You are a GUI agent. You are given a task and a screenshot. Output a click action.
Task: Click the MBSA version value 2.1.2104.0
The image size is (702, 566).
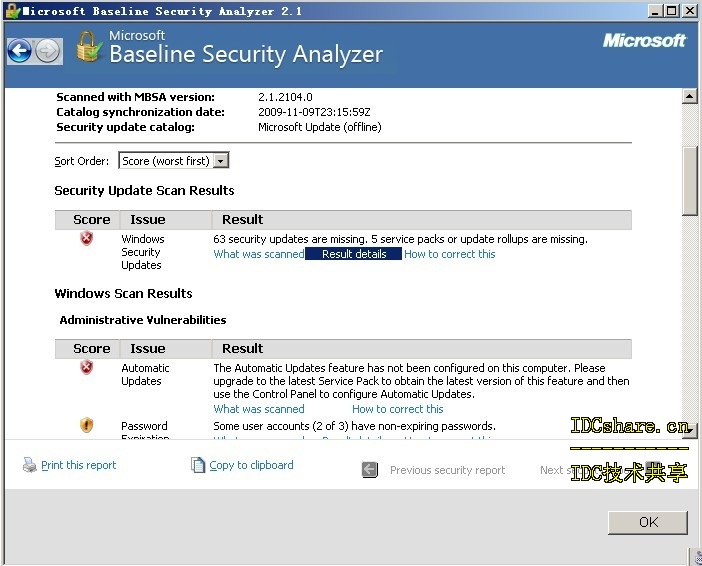click(x=285, y=97)
